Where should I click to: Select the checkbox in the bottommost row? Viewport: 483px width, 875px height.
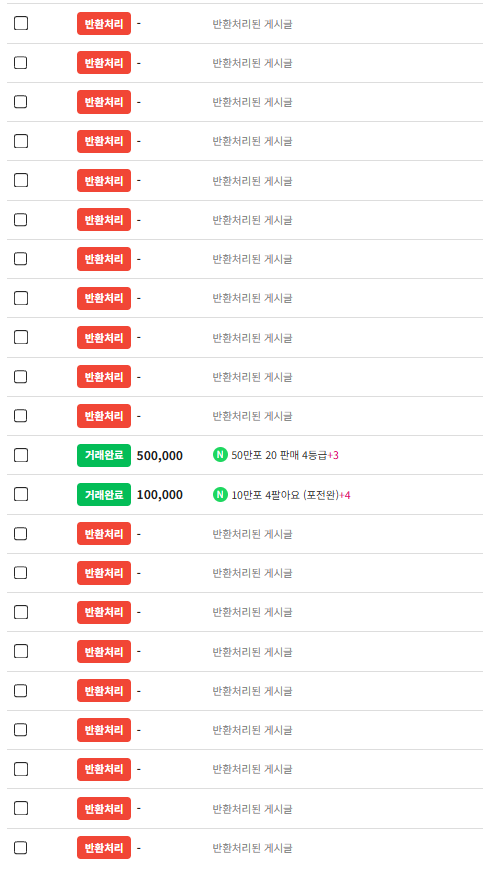[x=21, y=848]
